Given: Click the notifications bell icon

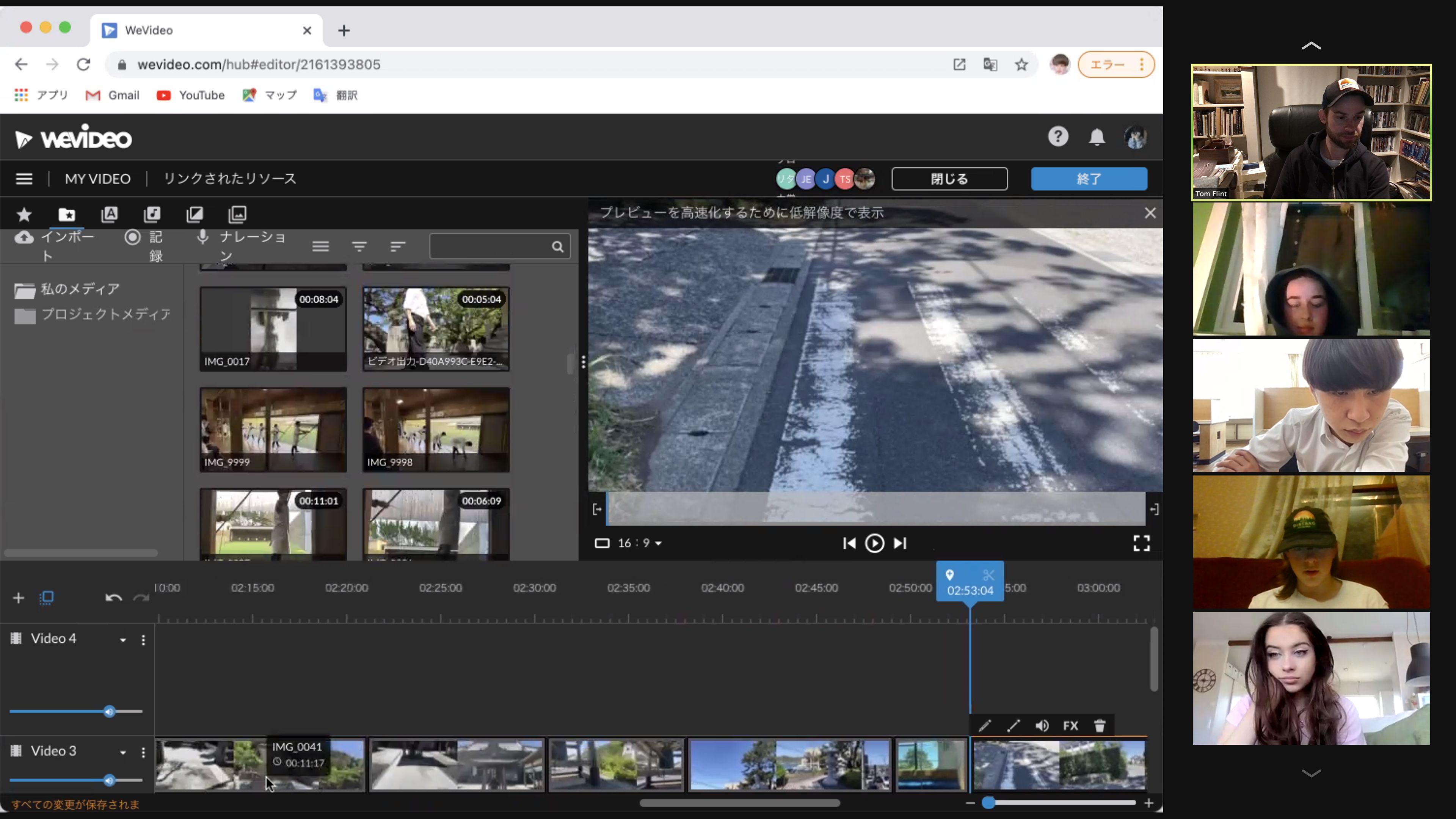Looking at the screenshot, I should point(1097,137).
